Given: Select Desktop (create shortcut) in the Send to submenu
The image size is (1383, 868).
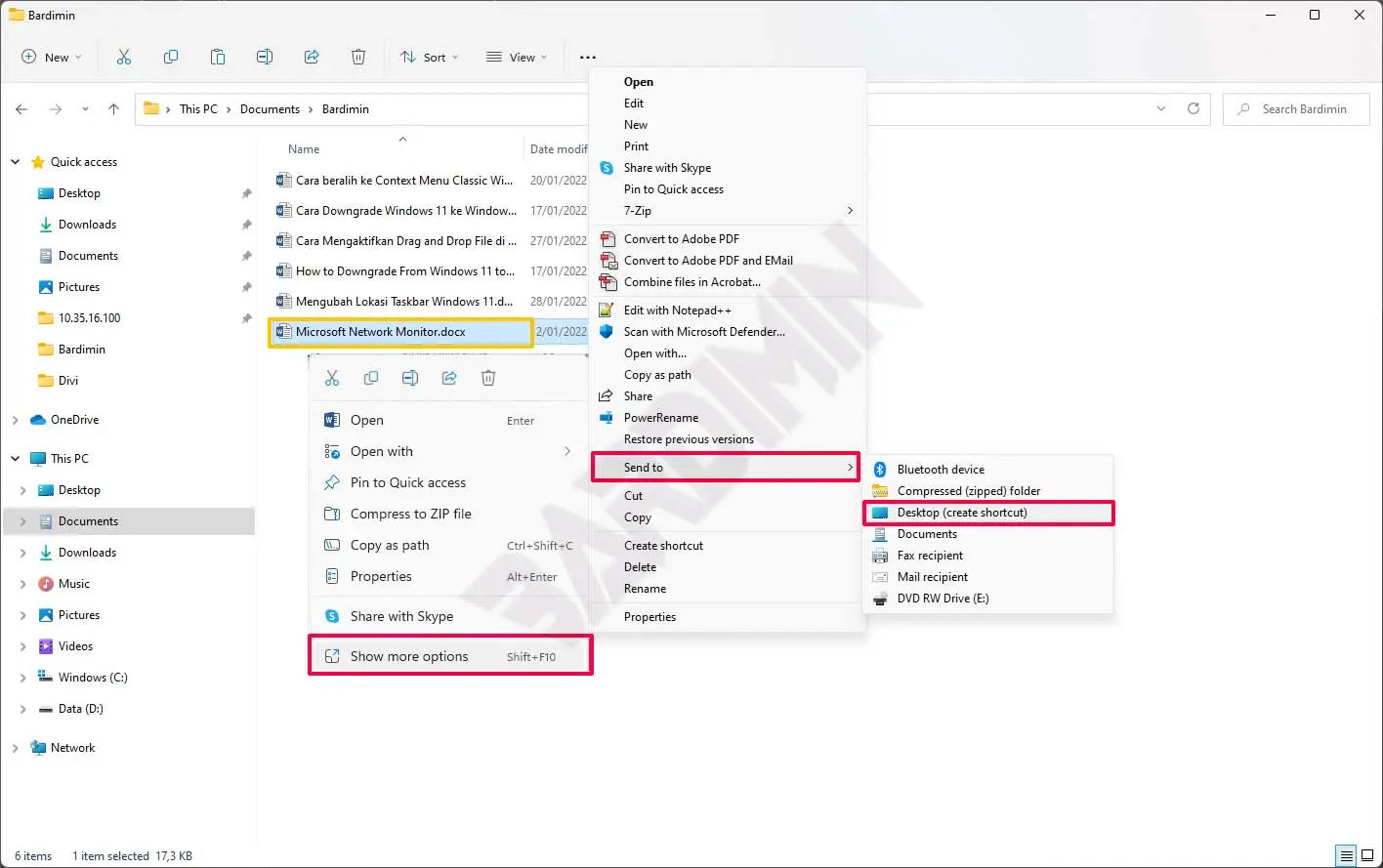Looking at the screenshot, I should 962,513.
